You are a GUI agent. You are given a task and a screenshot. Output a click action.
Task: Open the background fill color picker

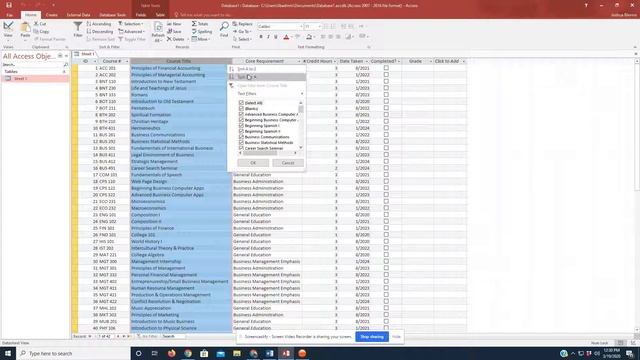point(309,37)
